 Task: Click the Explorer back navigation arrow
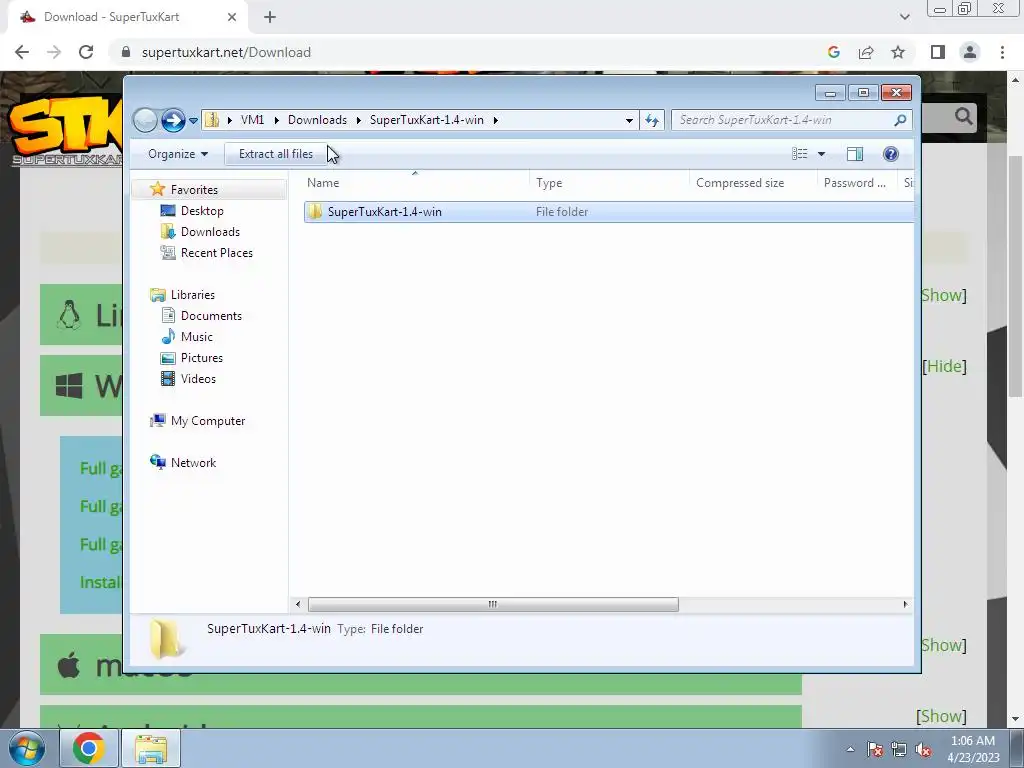click(x=145, y=120)
